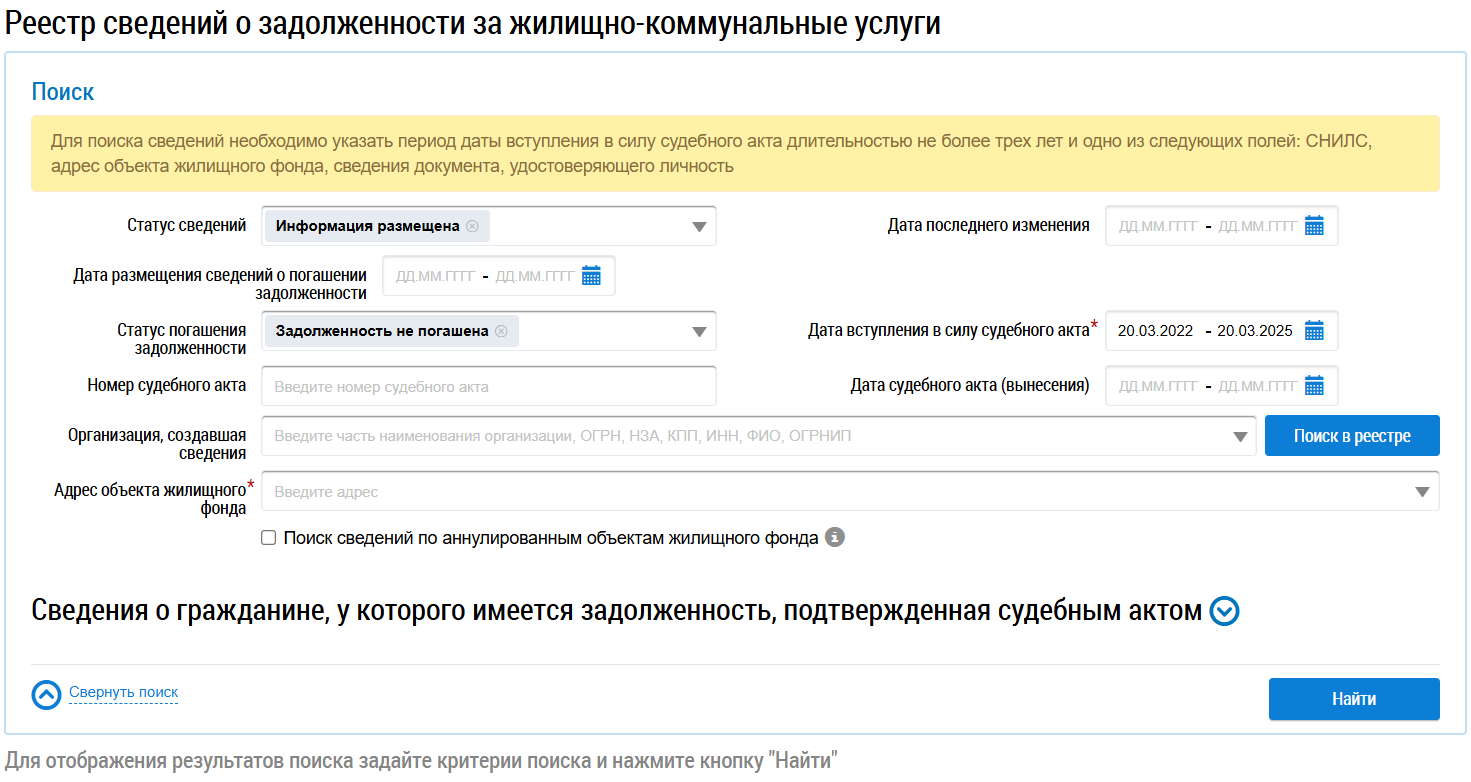Open calendar for court act issue date
The image size is (1471, 782).
point(1314,386)
